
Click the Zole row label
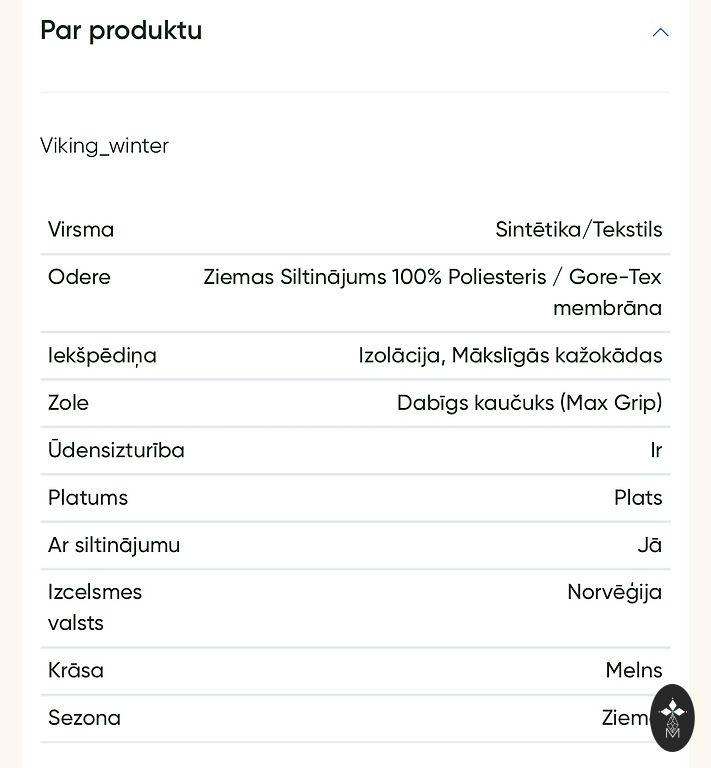pyautogui.click(x=68, y=403)
